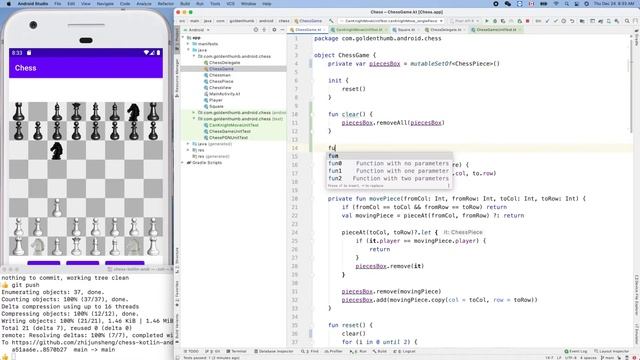
Task: Open Show History clock icon in toolbar
Action: pos(564,21)
